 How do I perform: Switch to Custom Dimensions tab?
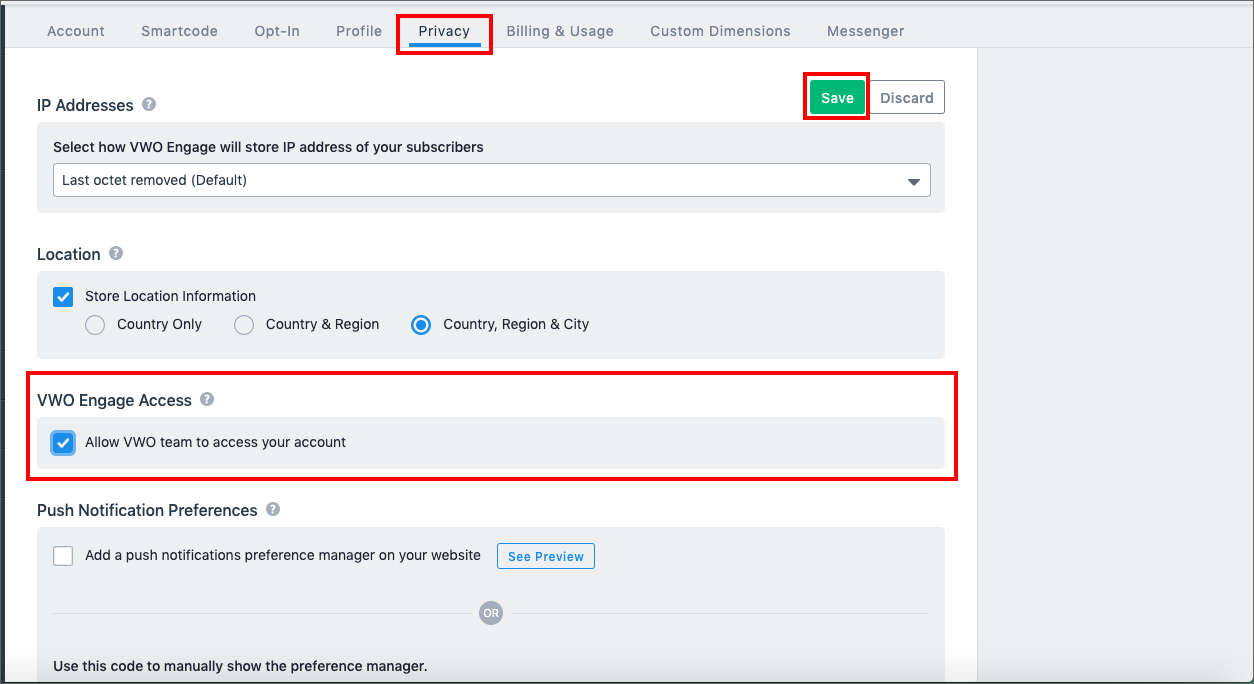point(720,31)
